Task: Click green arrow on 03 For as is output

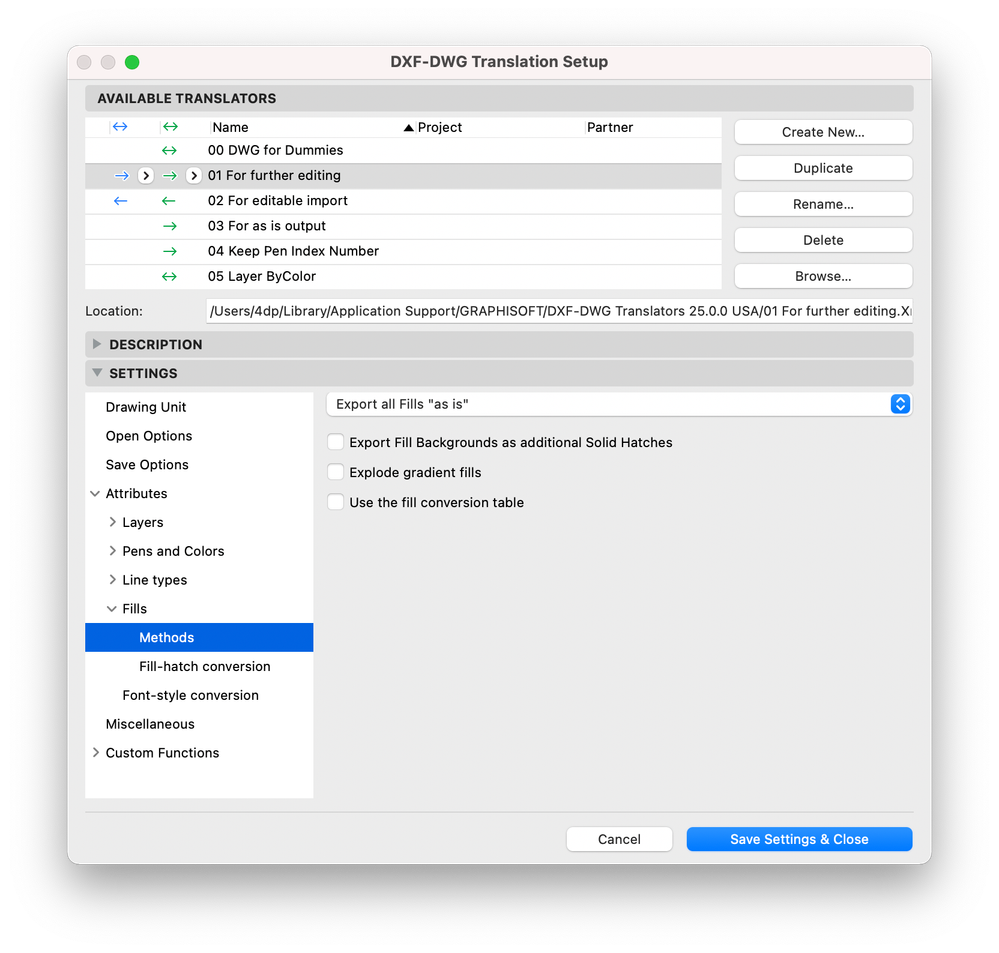Action: 169,226
